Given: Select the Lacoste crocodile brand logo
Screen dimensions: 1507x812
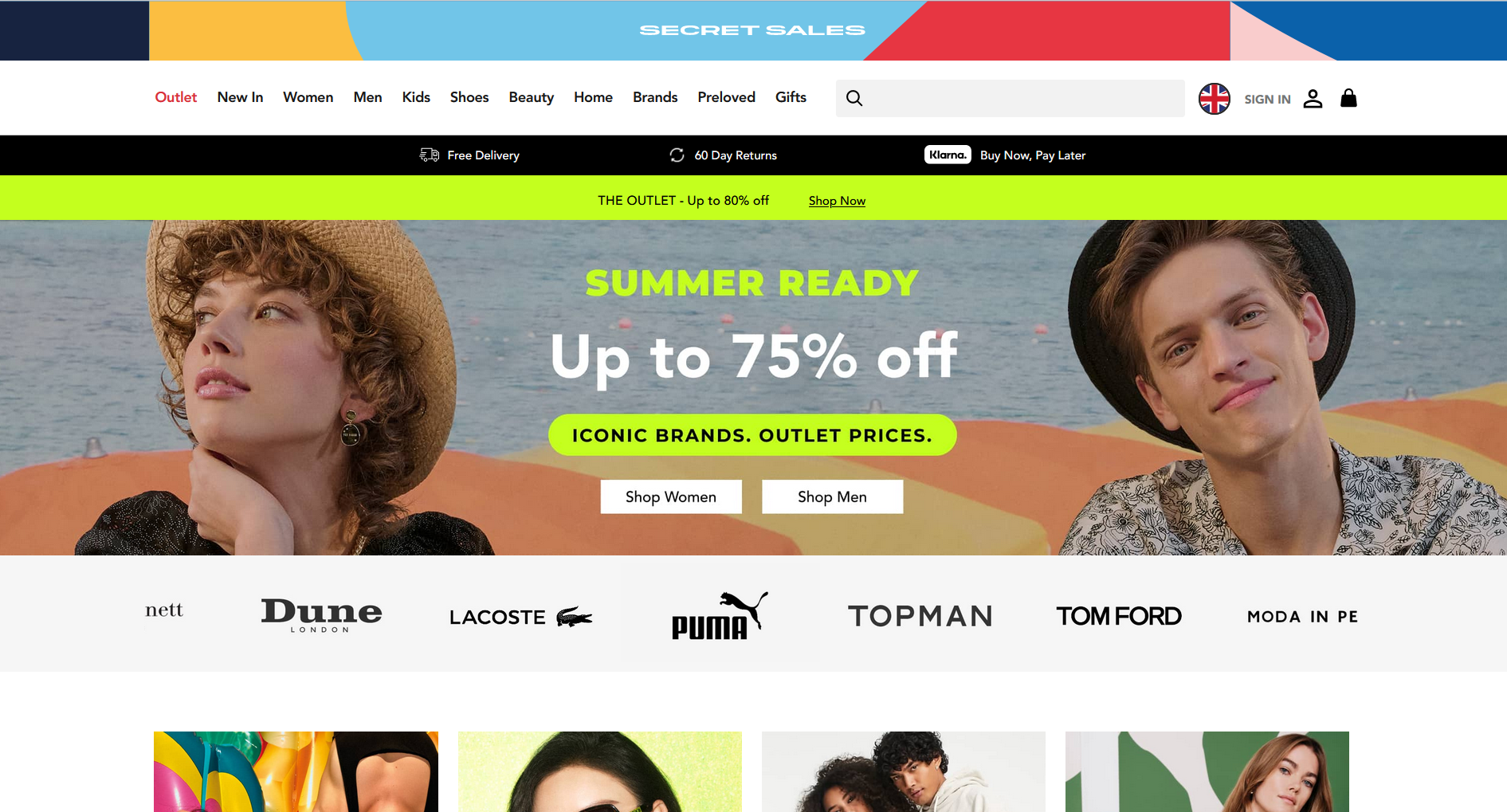Looking at the screenshot, I should click(521, 617).
